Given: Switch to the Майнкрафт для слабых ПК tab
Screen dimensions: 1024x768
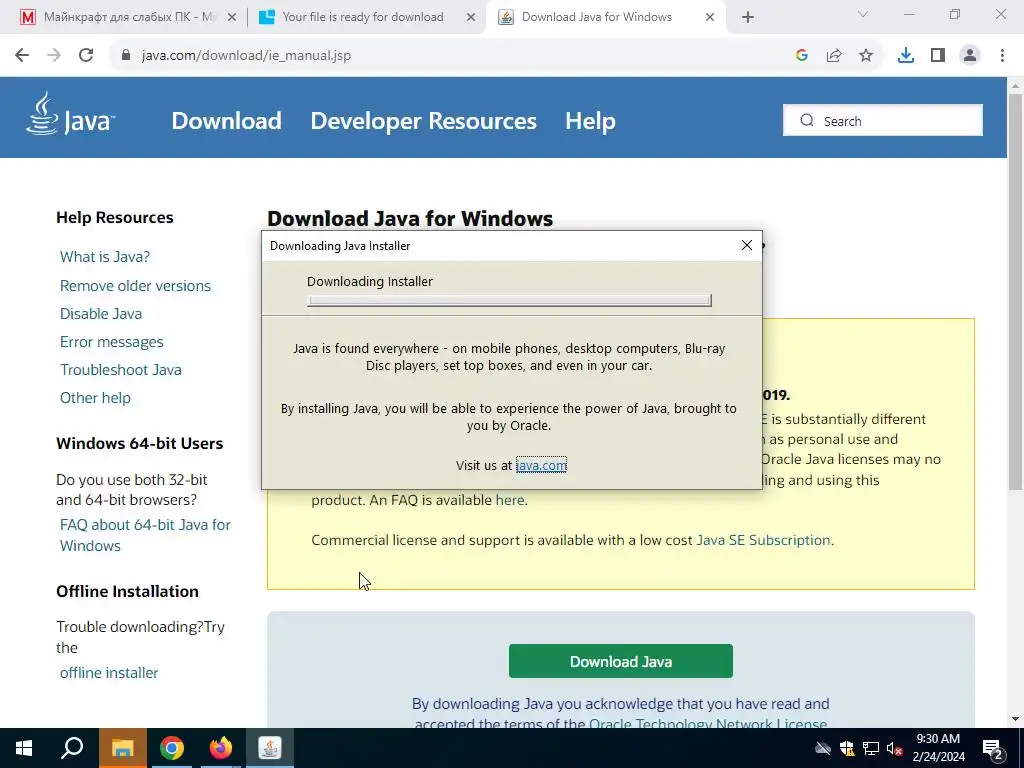Looking at the screenshot, I should pos(128,18).
